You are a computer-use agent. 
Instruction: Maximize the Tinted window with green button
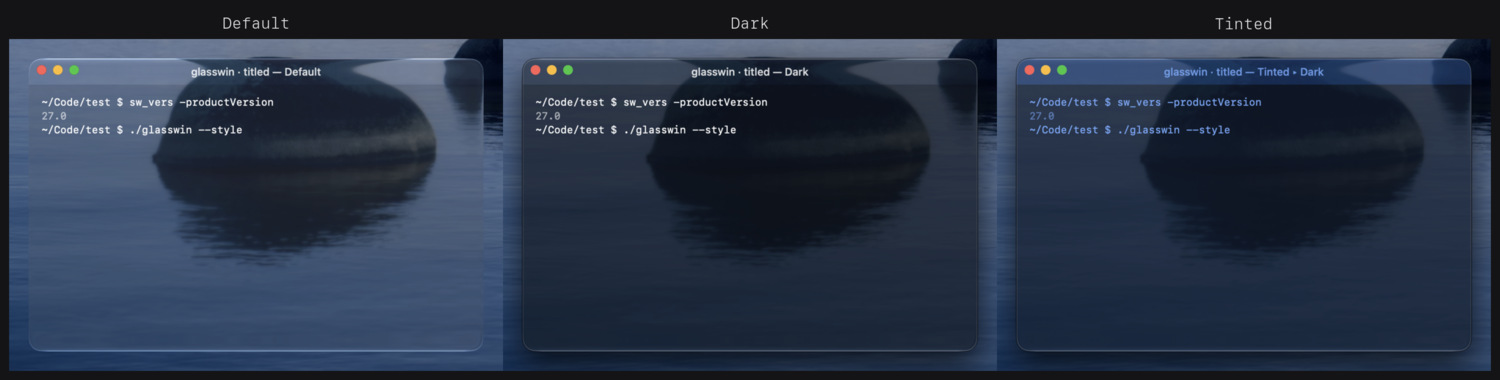(x=1062, y=70)
